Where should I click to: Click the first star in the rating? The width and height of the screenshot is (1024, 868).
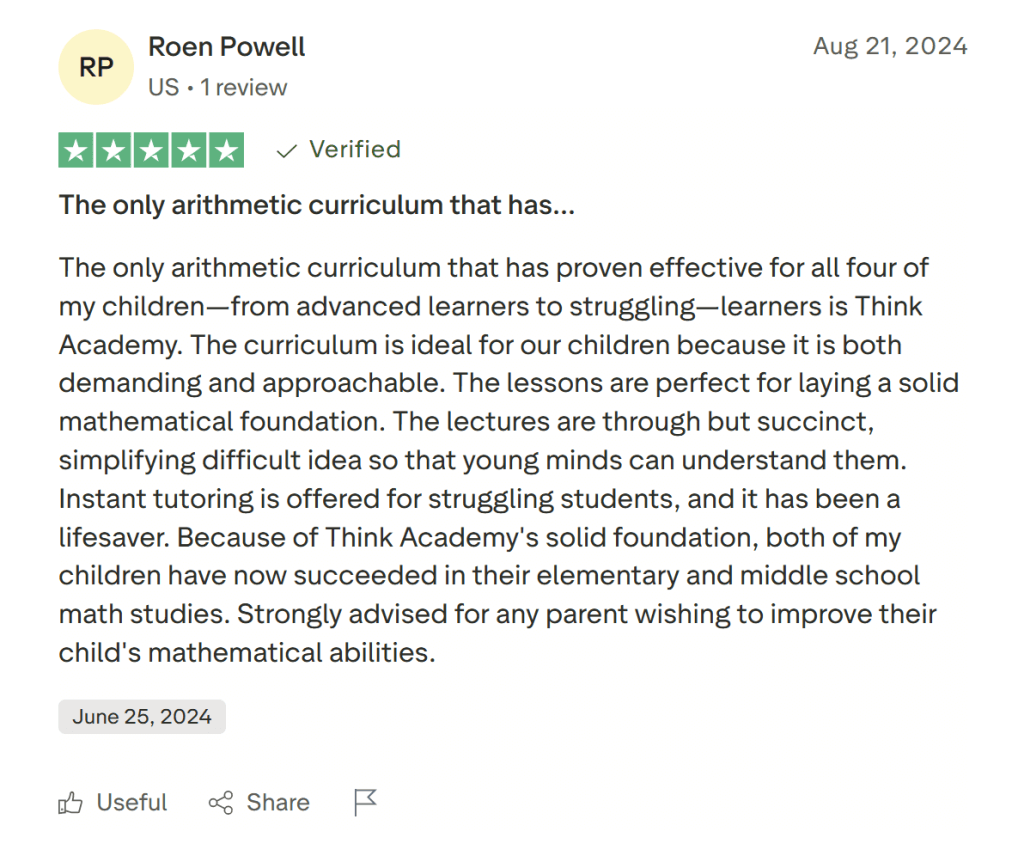(76, 150)
